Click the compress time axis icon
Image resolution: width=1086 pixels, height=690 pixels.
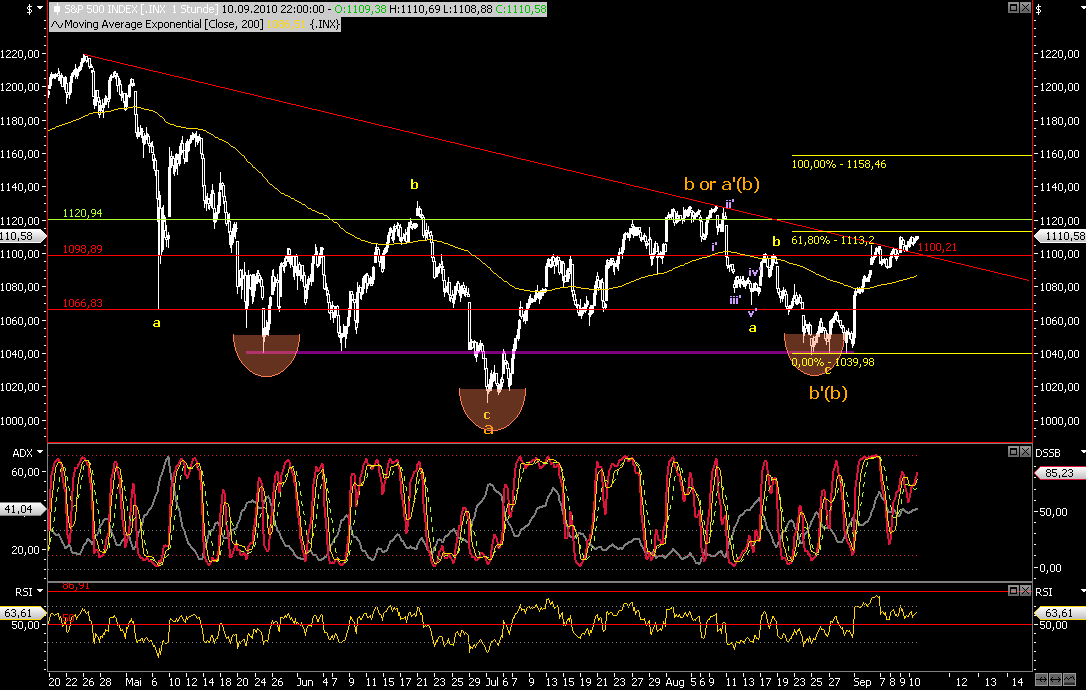click(1040, 680)
